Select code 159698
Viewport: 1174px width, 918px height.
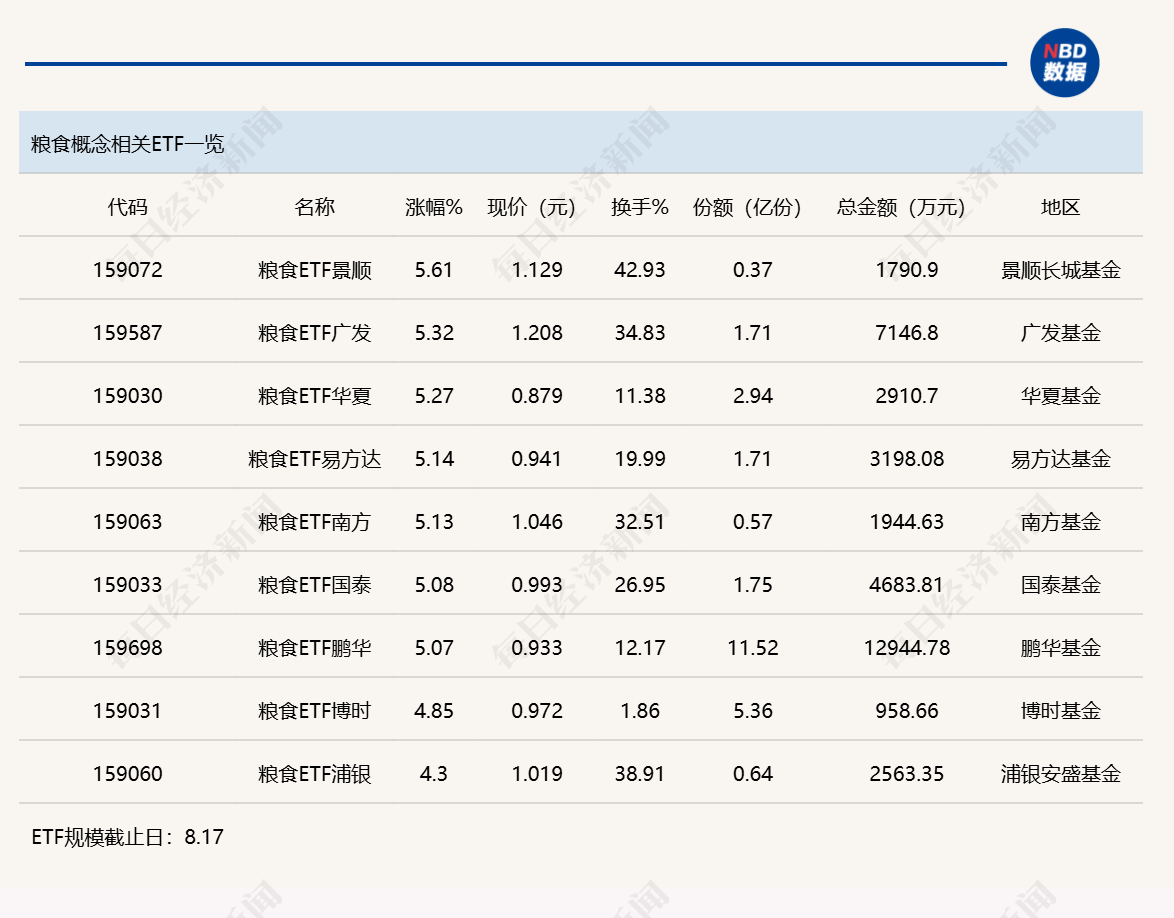(x=127, y=647)
